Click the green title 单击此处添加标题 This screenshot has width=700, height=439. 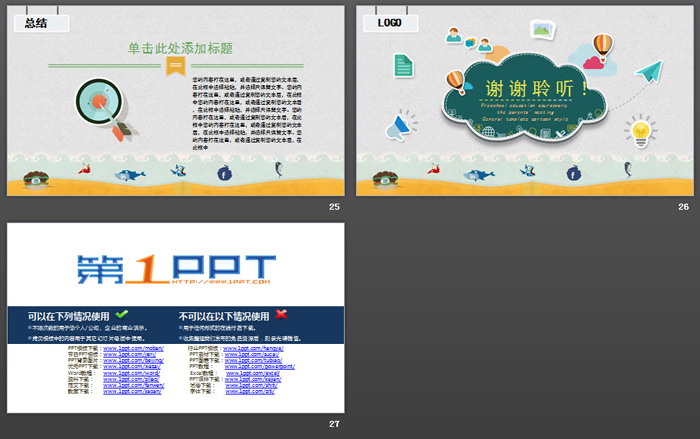(x=180, y=47)
